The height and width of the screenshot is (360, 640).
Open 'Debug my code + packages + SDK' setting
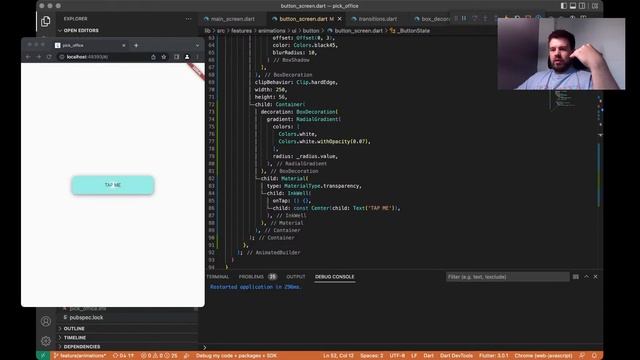236,356
